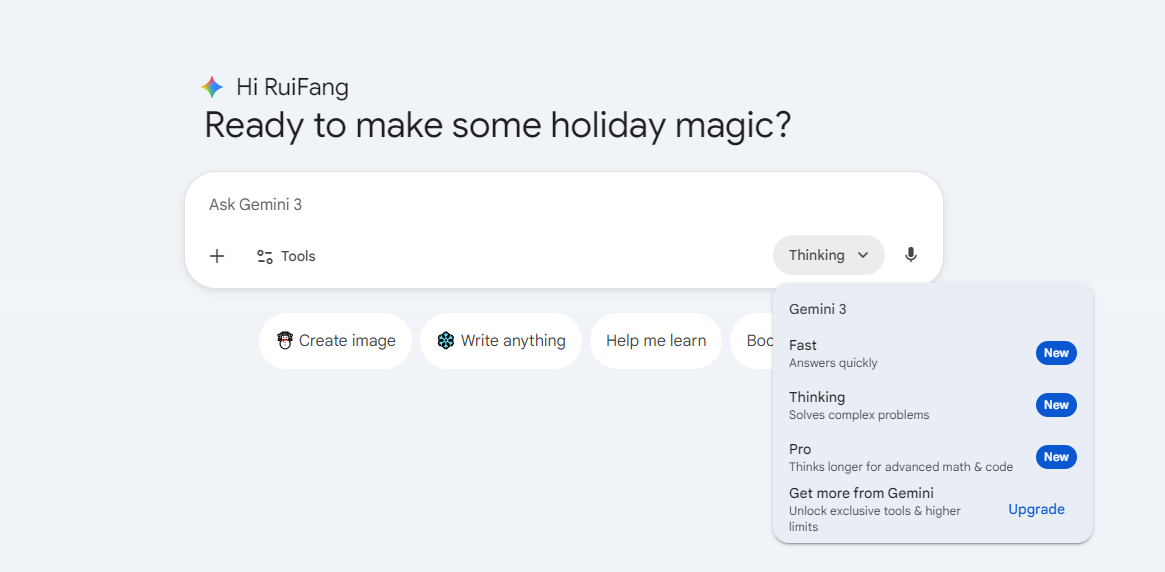Image resolution: width=1165 pixels, height=572 pixels.
Task: Click the snowman icon on Create image
Action: tap(285, 341)
